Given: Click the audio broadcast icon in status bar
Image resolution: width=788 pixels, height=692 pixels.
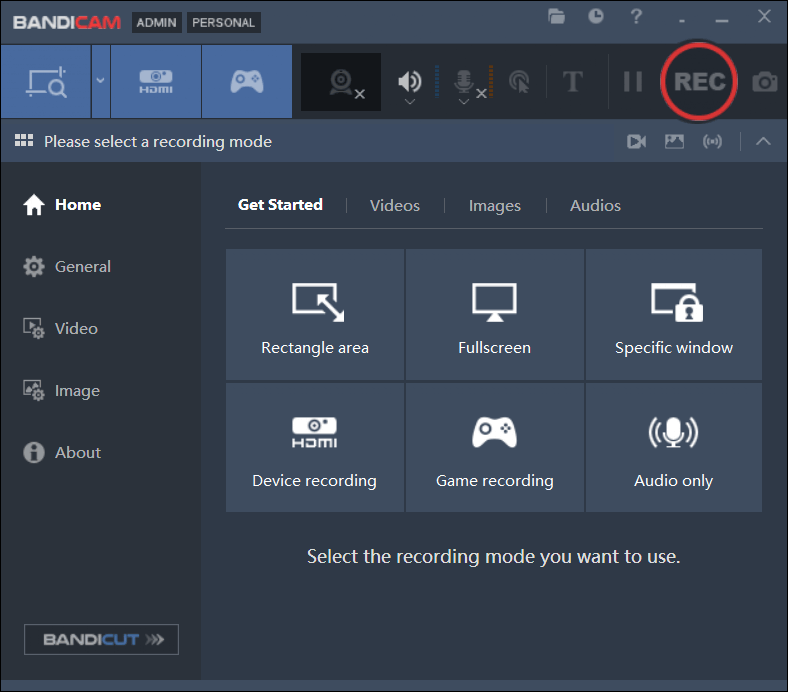Looking at the screenshot, I should point(712,142).
